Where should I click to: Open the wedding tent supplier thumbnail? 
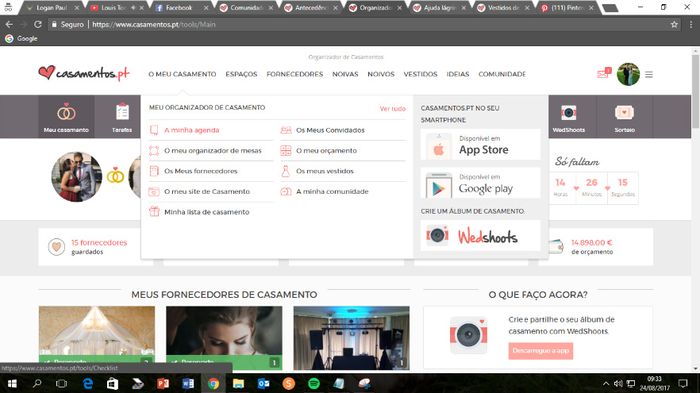click(x=97, y=338)
